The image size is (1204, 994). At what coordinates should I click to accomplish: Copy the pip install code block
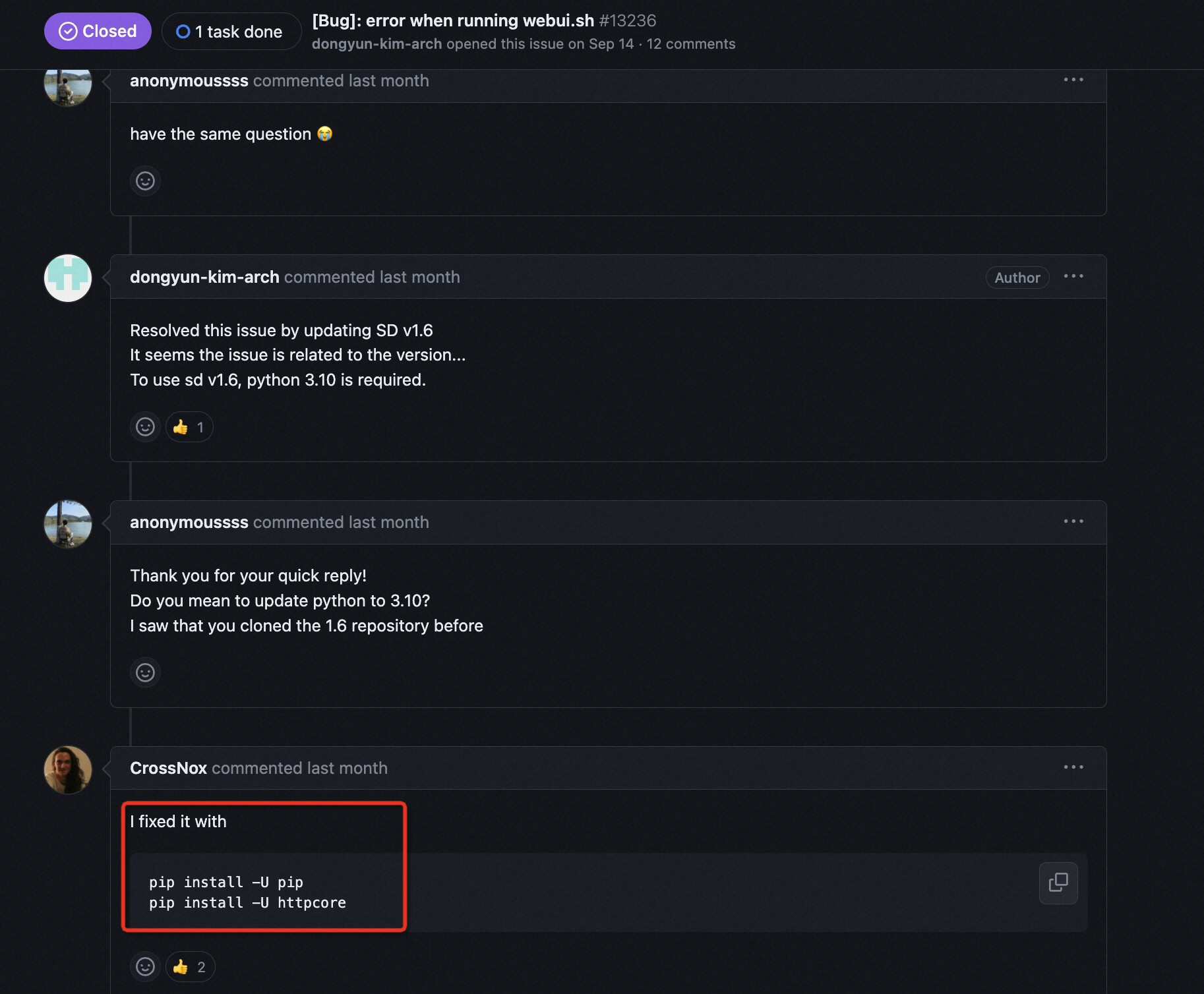click(x=1058, y=883)
